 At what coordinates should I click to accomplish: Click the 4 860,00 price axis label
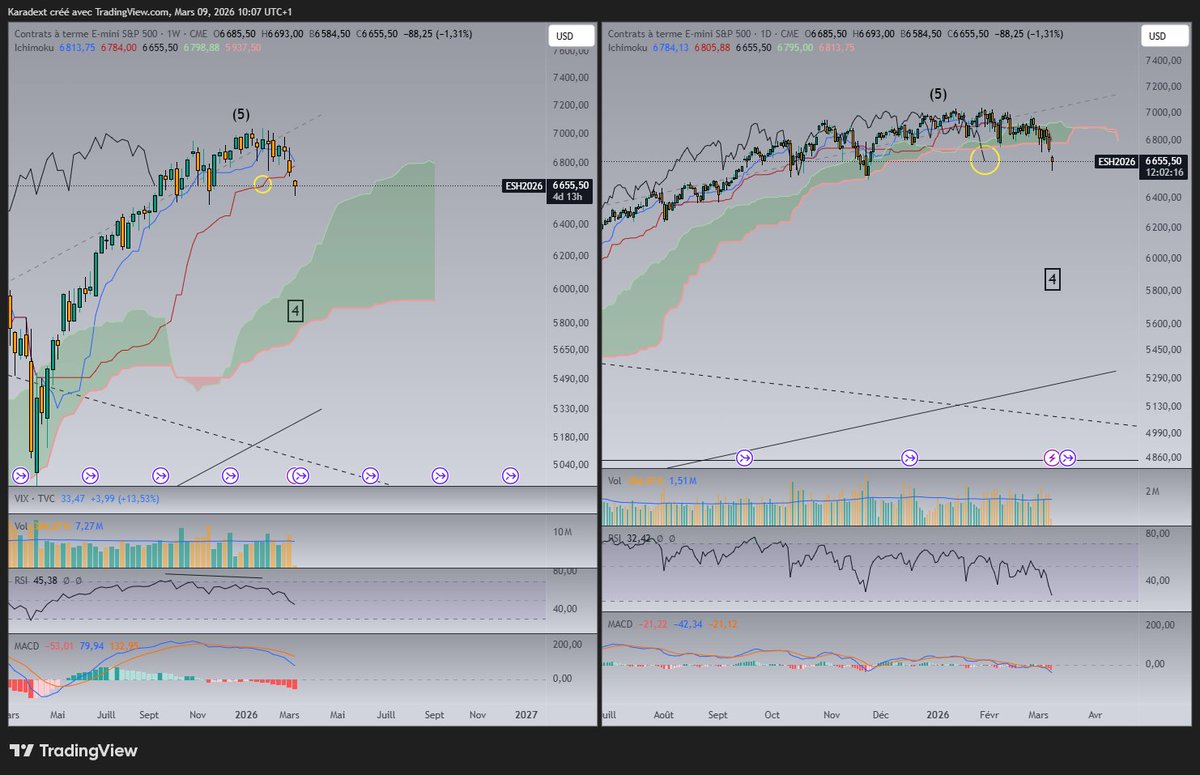(1163, 458)
